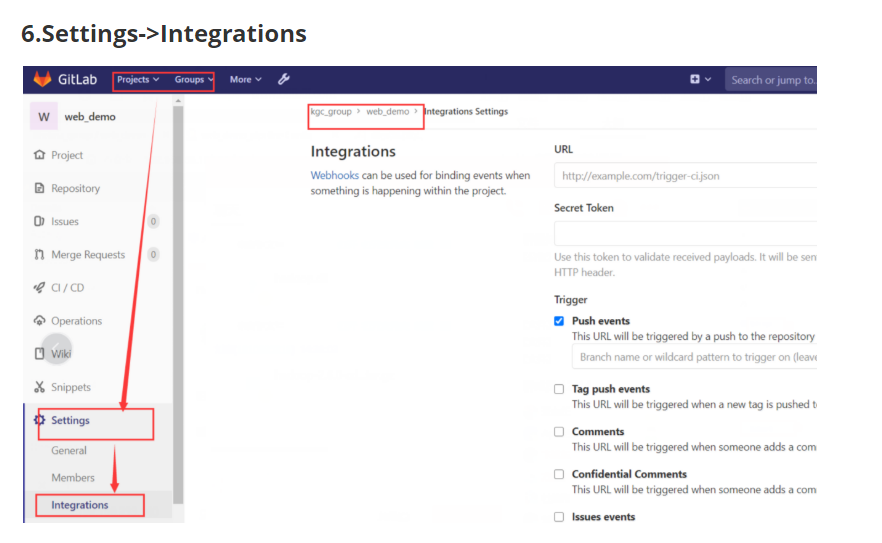Click the Repository sidebar icon
This screenshot has width=882, height=543.
click(40, 188)
